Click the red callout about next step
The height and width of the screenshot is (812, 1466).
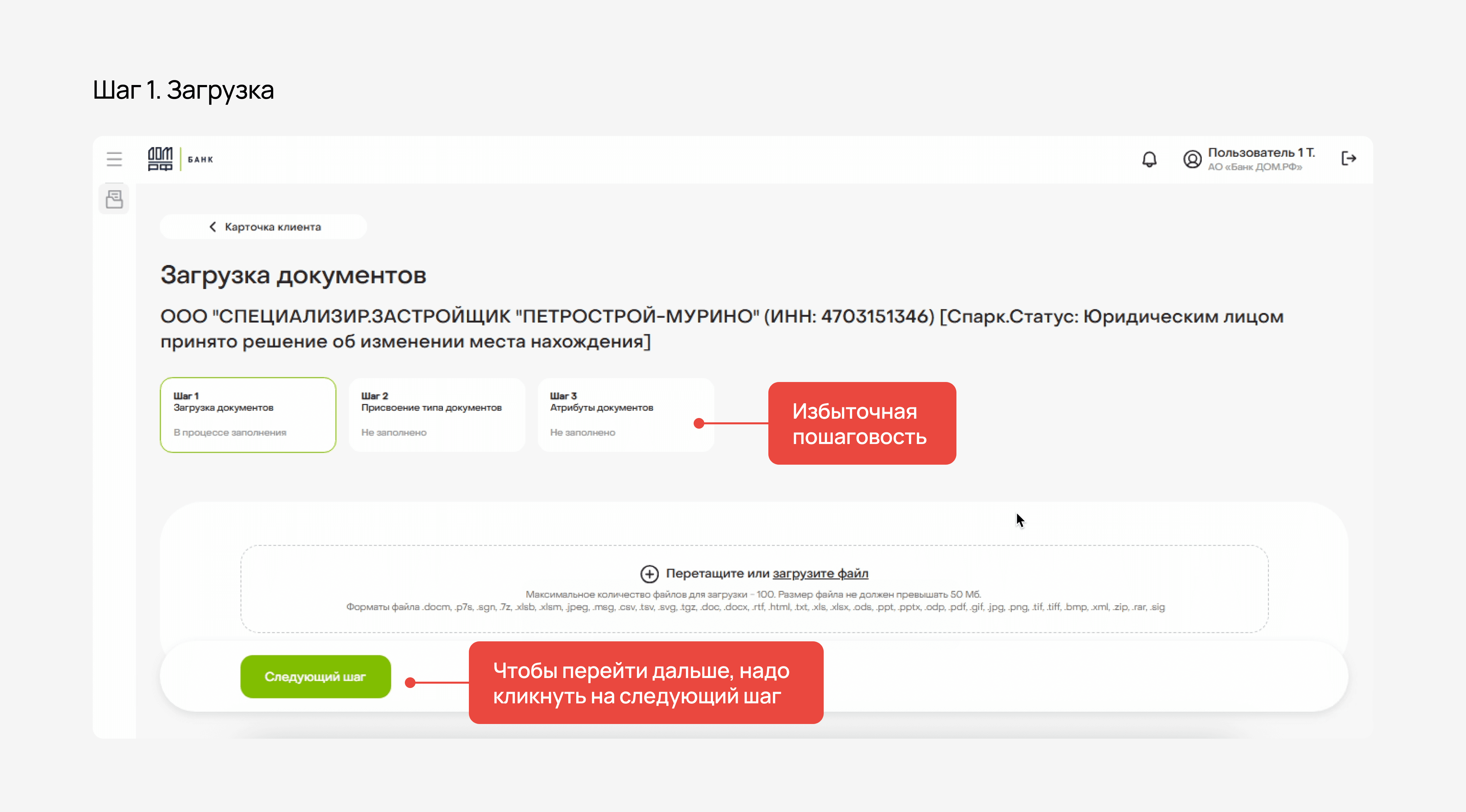[x=645, y=682]
